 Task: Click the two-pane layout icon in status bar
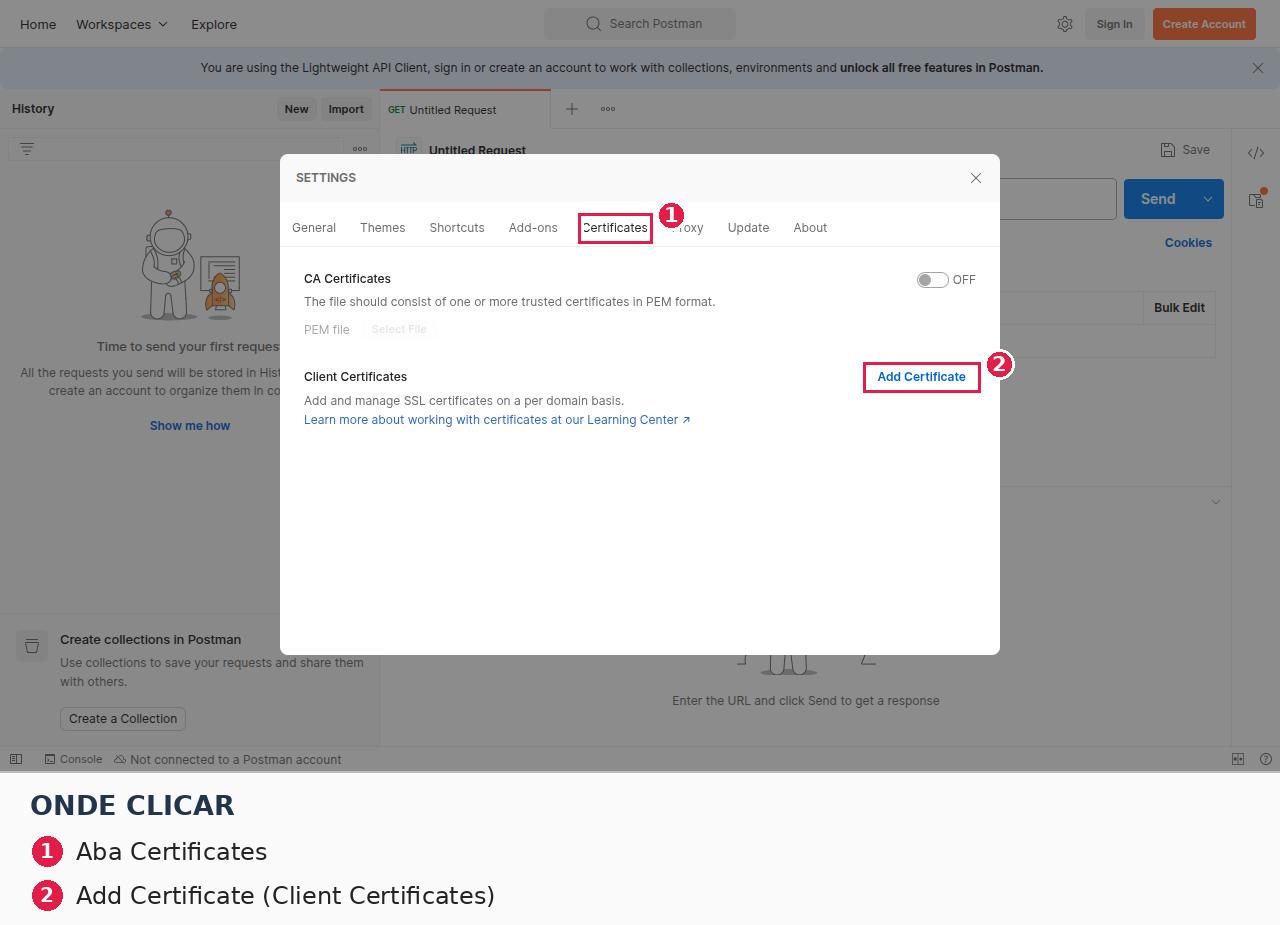1238,759
